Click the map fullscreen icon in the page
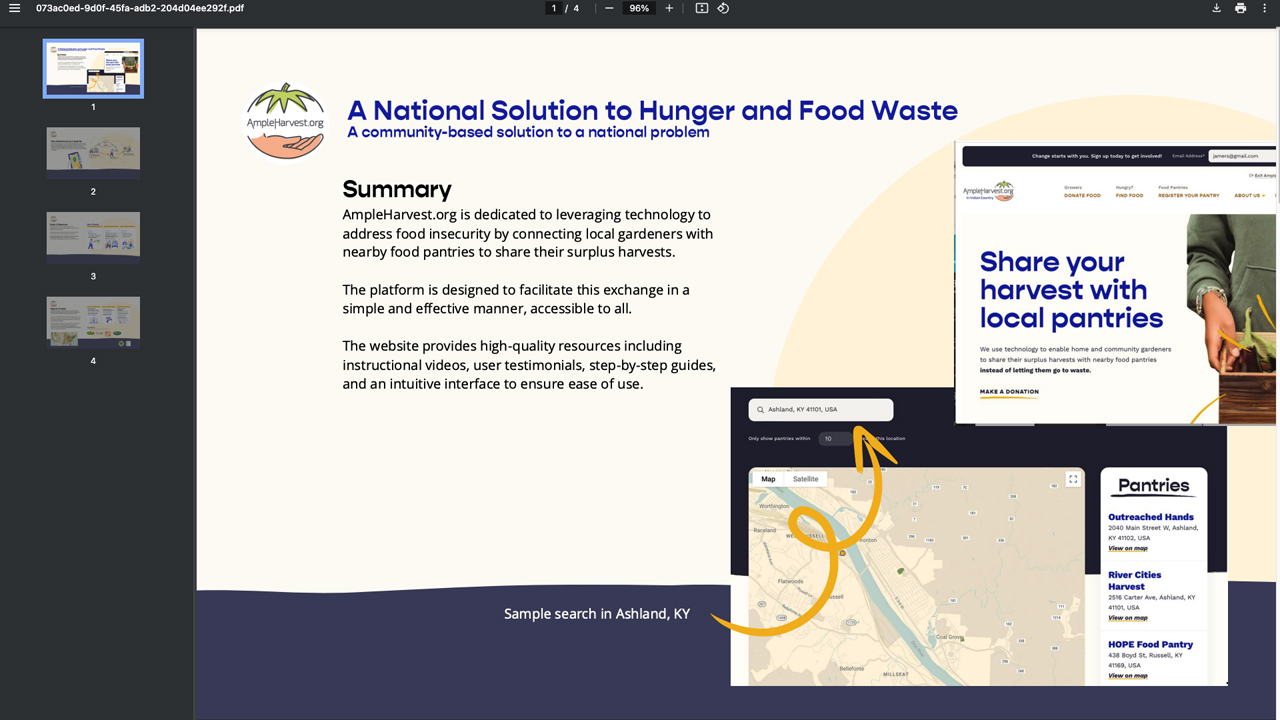The image size is (1280, 720). click(1073, 479)
